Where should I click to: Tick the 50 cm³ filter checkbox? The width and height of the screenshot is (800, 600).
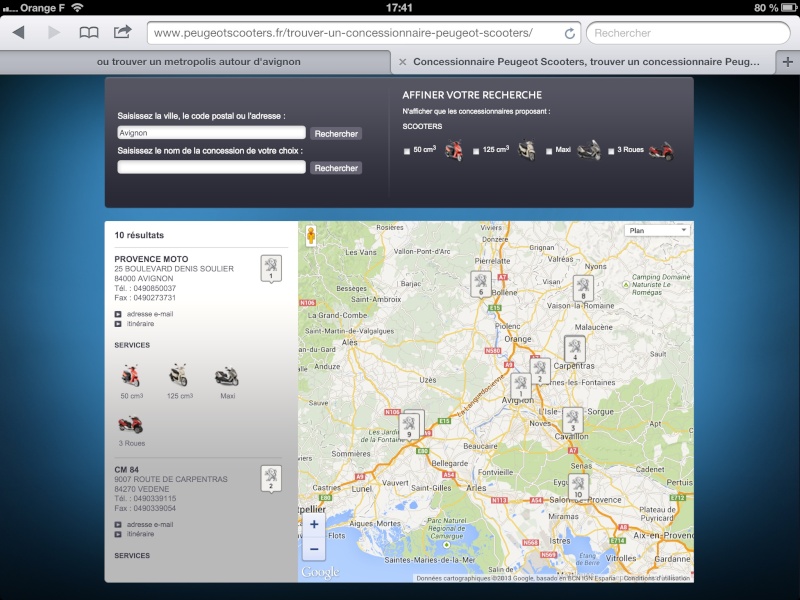[x=407, y=151]
